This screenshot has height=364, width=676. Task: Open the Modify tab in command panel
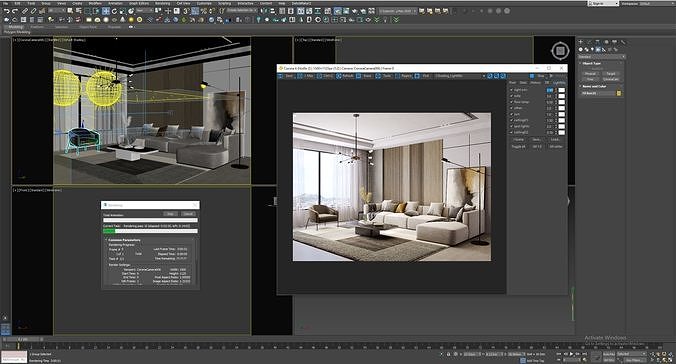(589, 42)
